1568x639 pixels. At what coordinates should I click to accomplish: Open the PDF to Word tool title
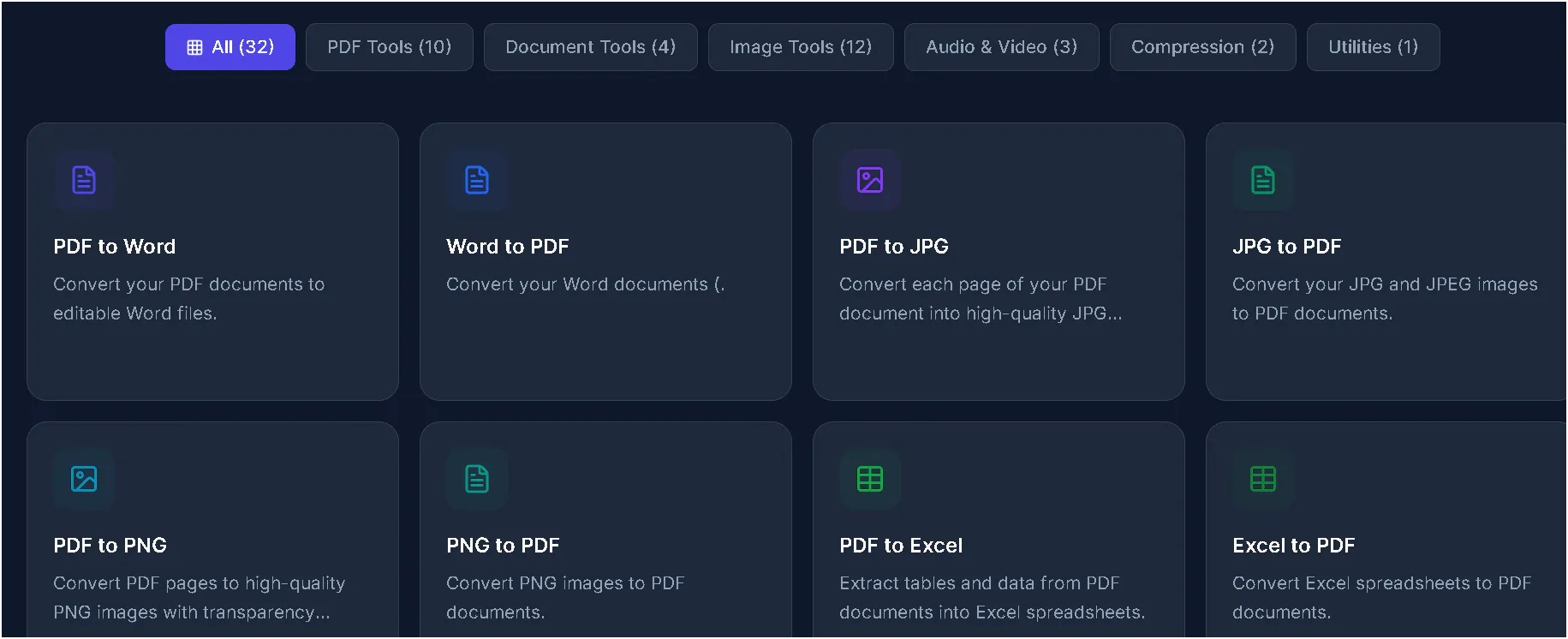(115, 247)
